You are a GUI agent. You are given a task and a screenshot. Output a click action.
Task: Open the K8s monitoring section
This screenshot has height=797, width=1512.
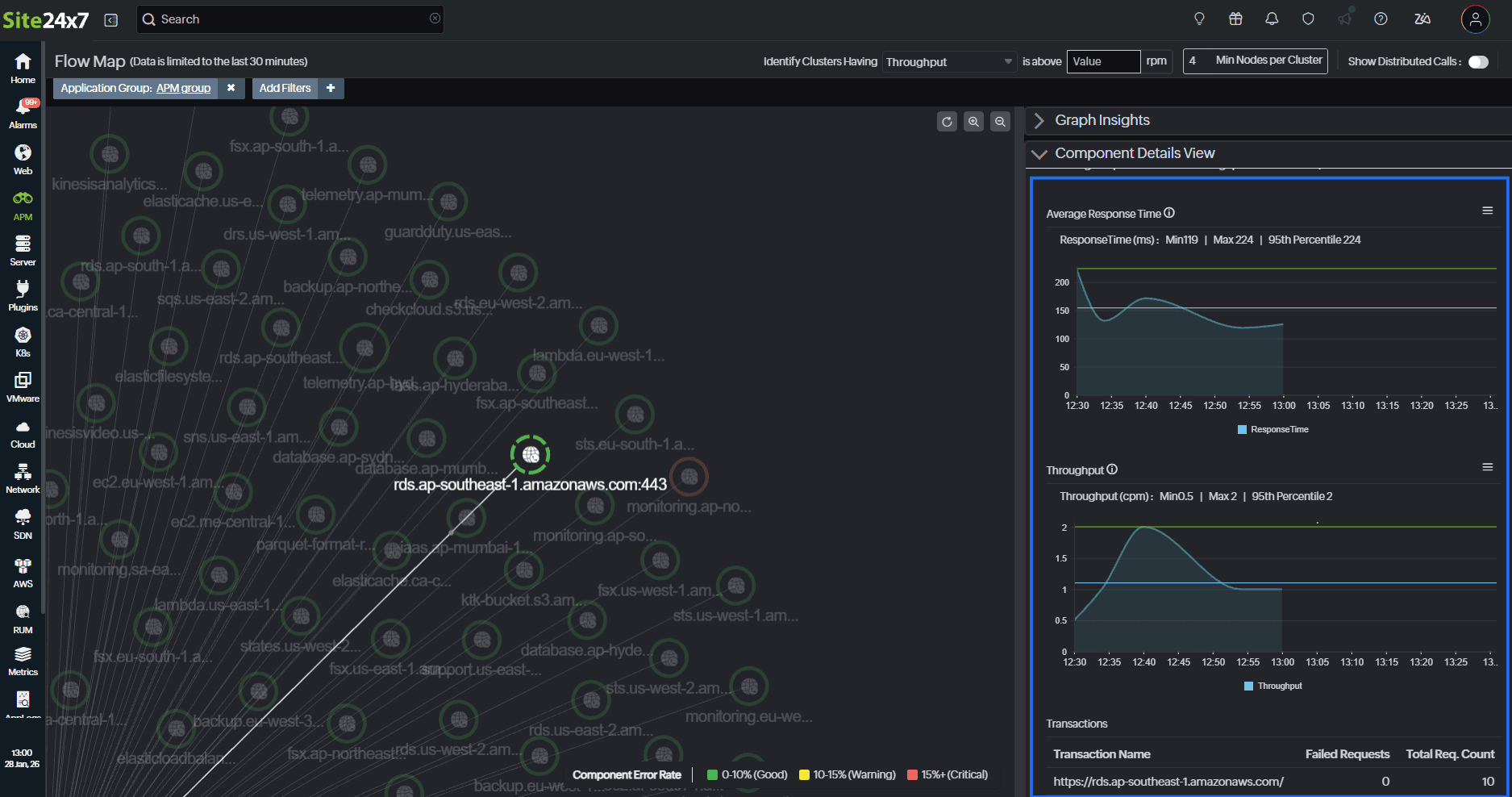[x=23, y=342]
